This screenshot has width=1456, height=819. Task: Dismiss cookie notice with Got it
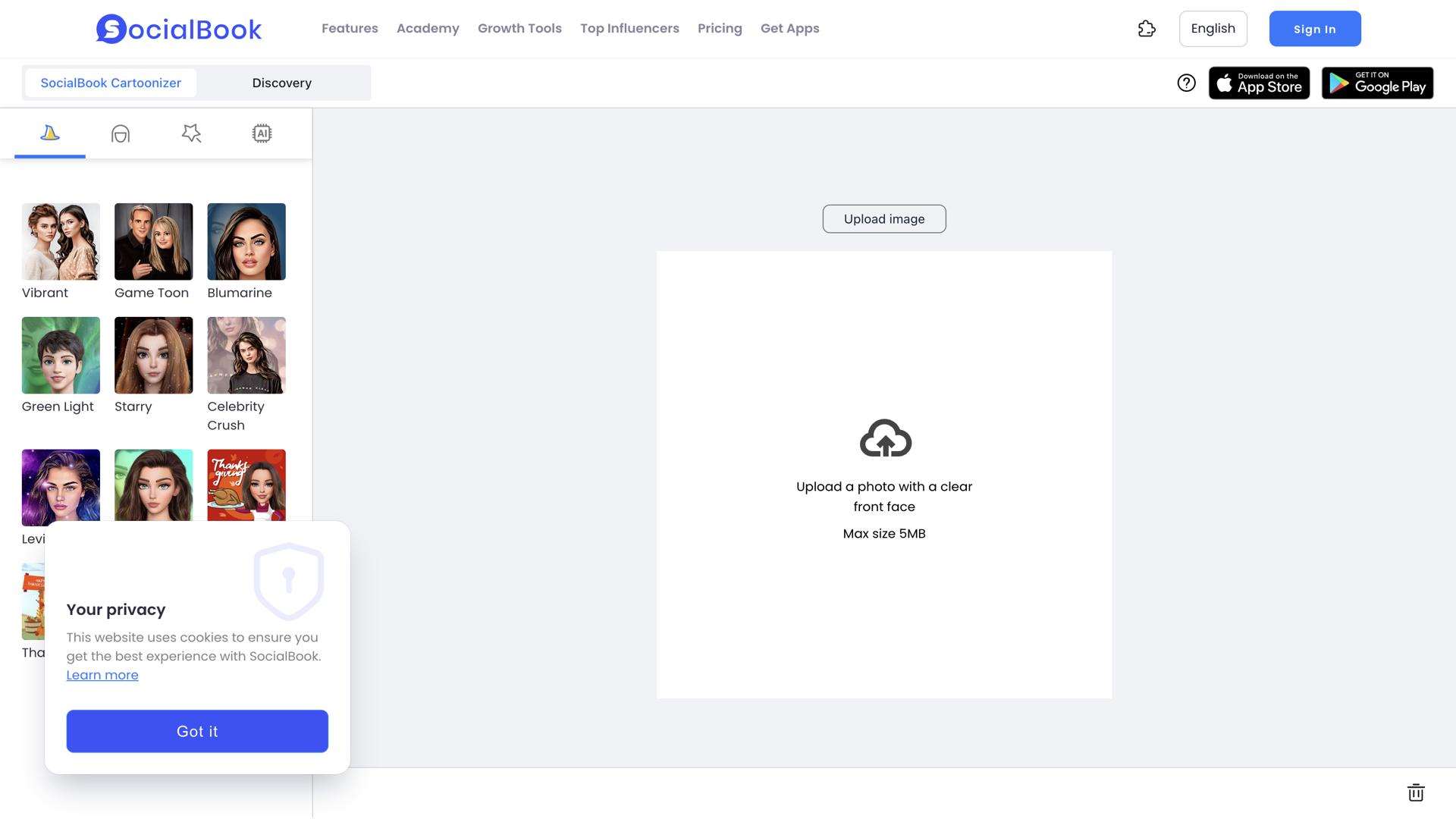click(197, 731)
